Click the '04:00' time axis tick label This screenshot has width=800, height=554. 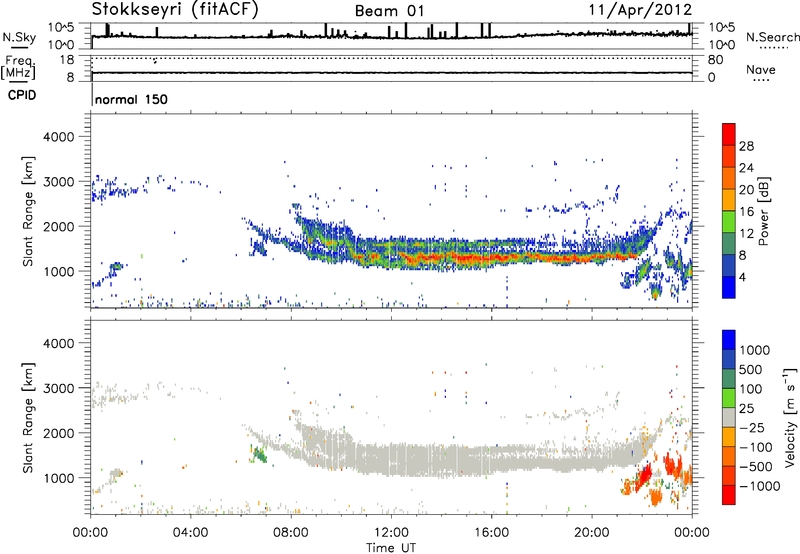click(191, 532)
